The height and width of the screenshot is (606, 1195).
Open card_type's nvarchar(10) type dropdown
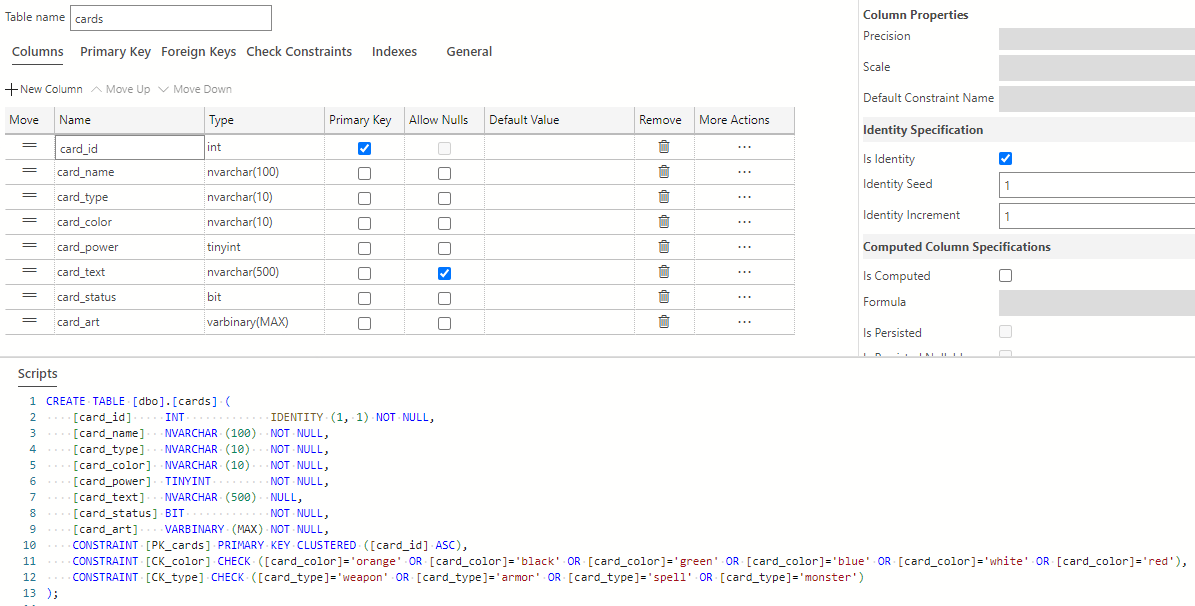point(264,197)
